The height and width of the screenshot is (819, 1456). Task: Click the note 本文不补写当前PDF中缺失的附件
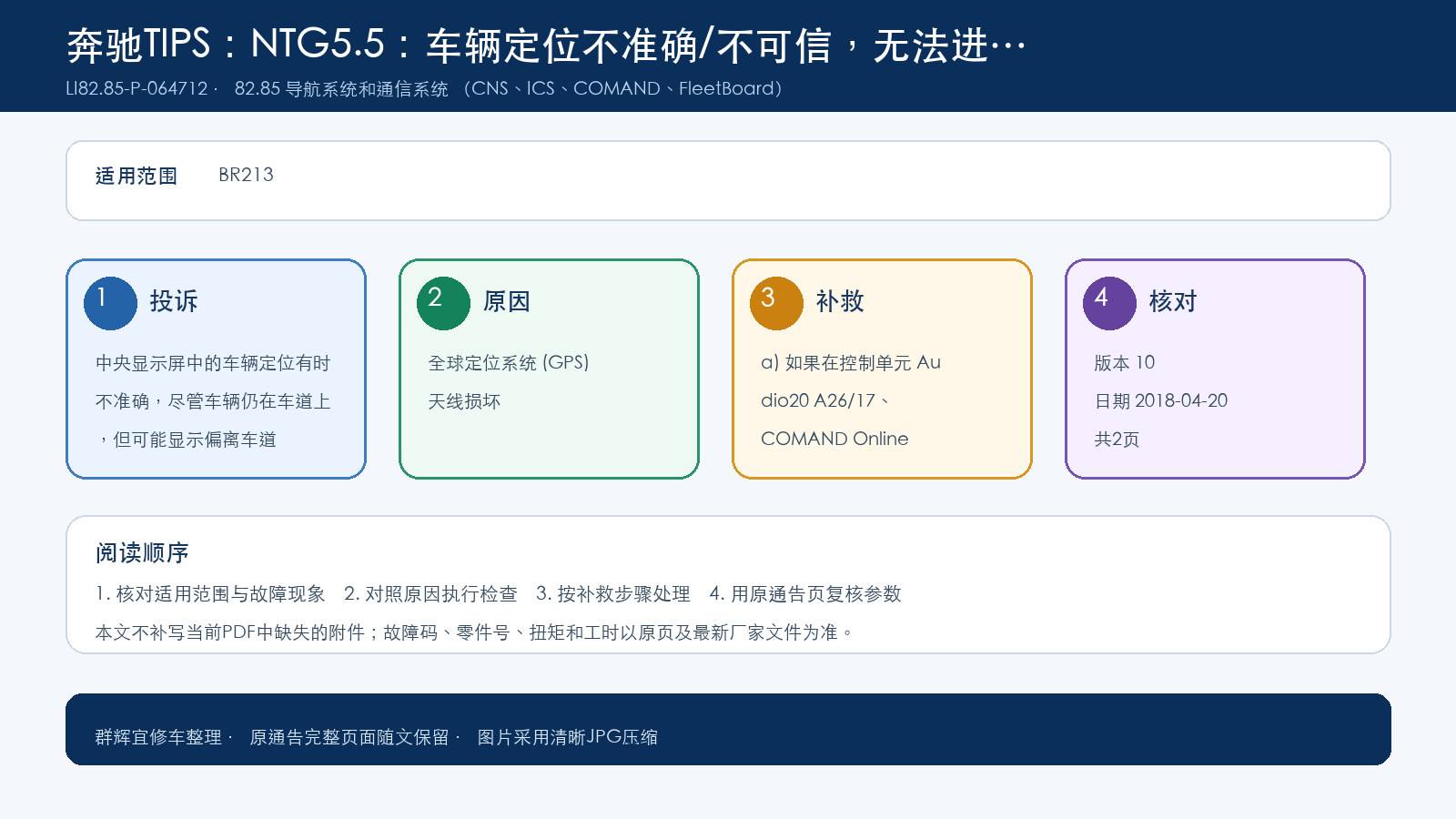pos(230,632)
